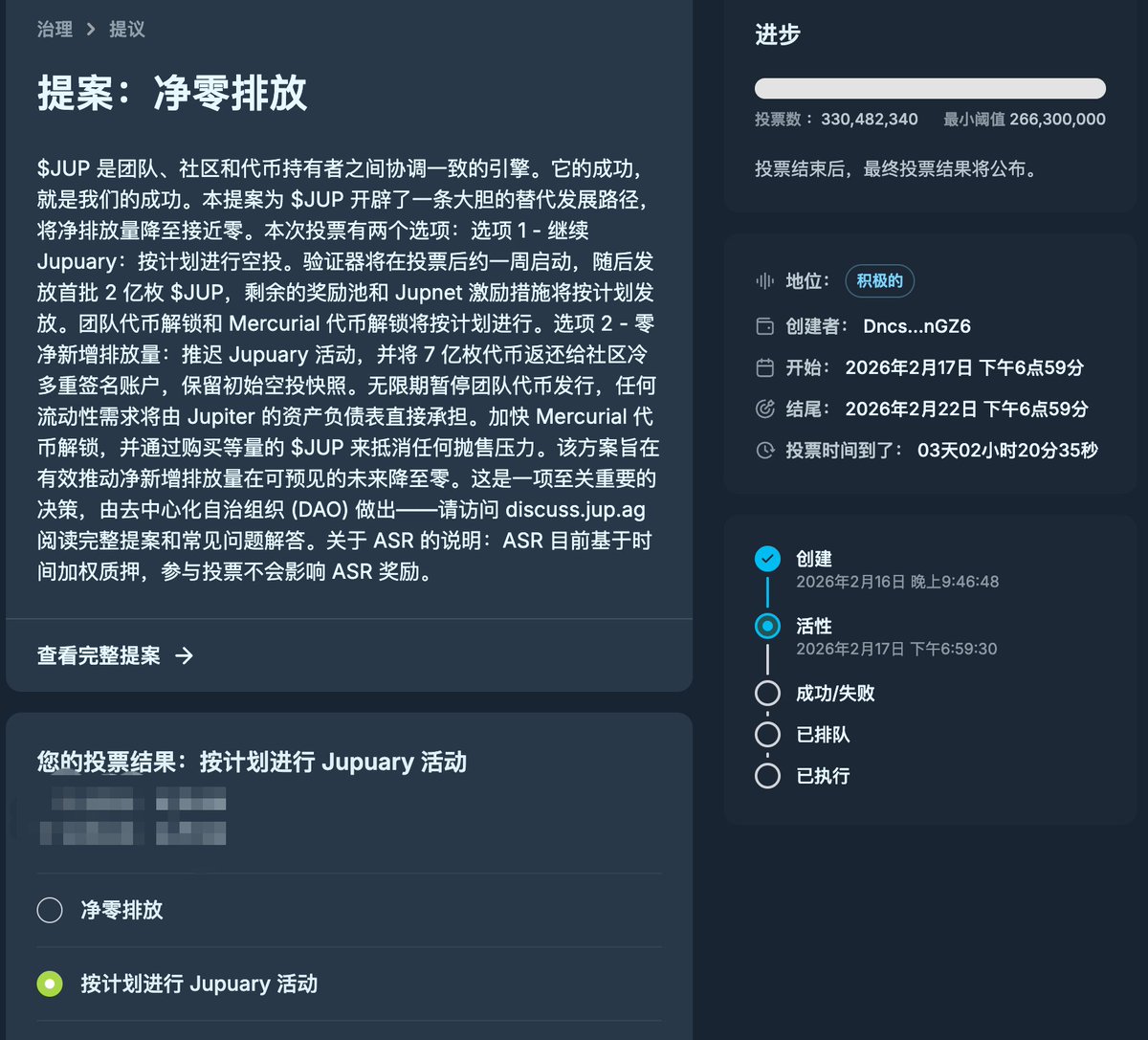Click the 已执行 timeline circle
Viewport: 1148px width, 1040px height.
767,776
